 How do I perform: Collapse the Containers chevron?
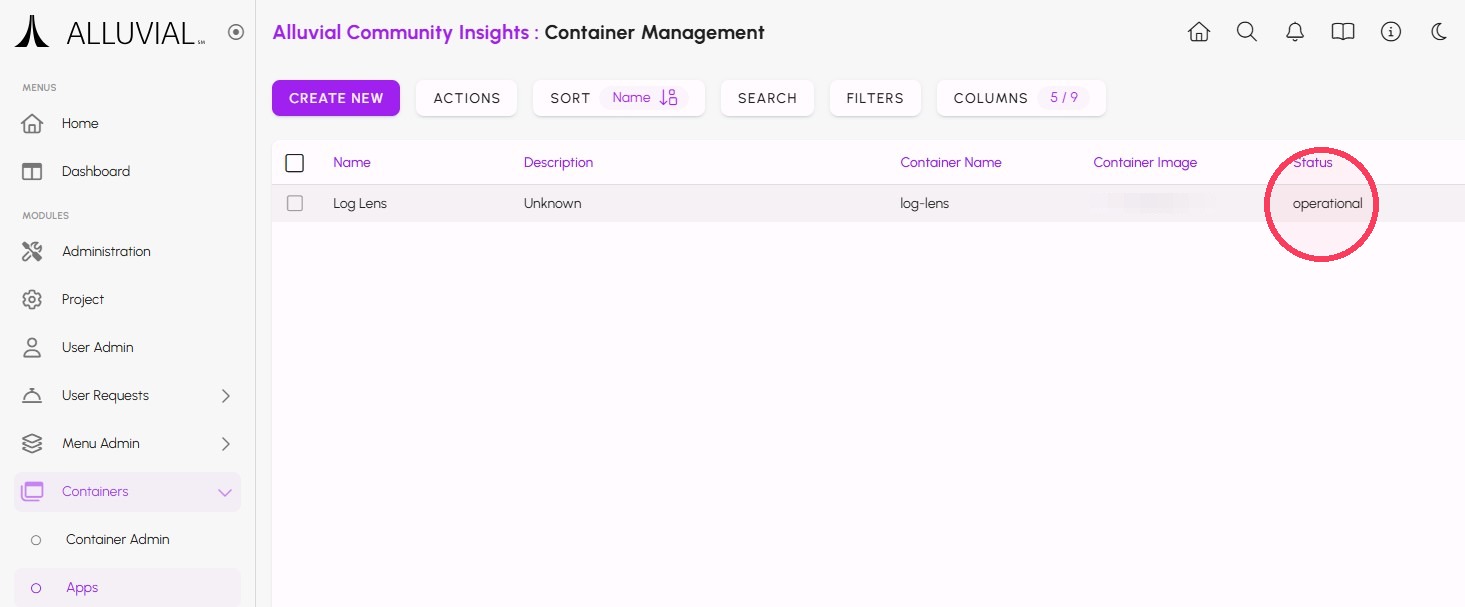click(x=225, y=492)
